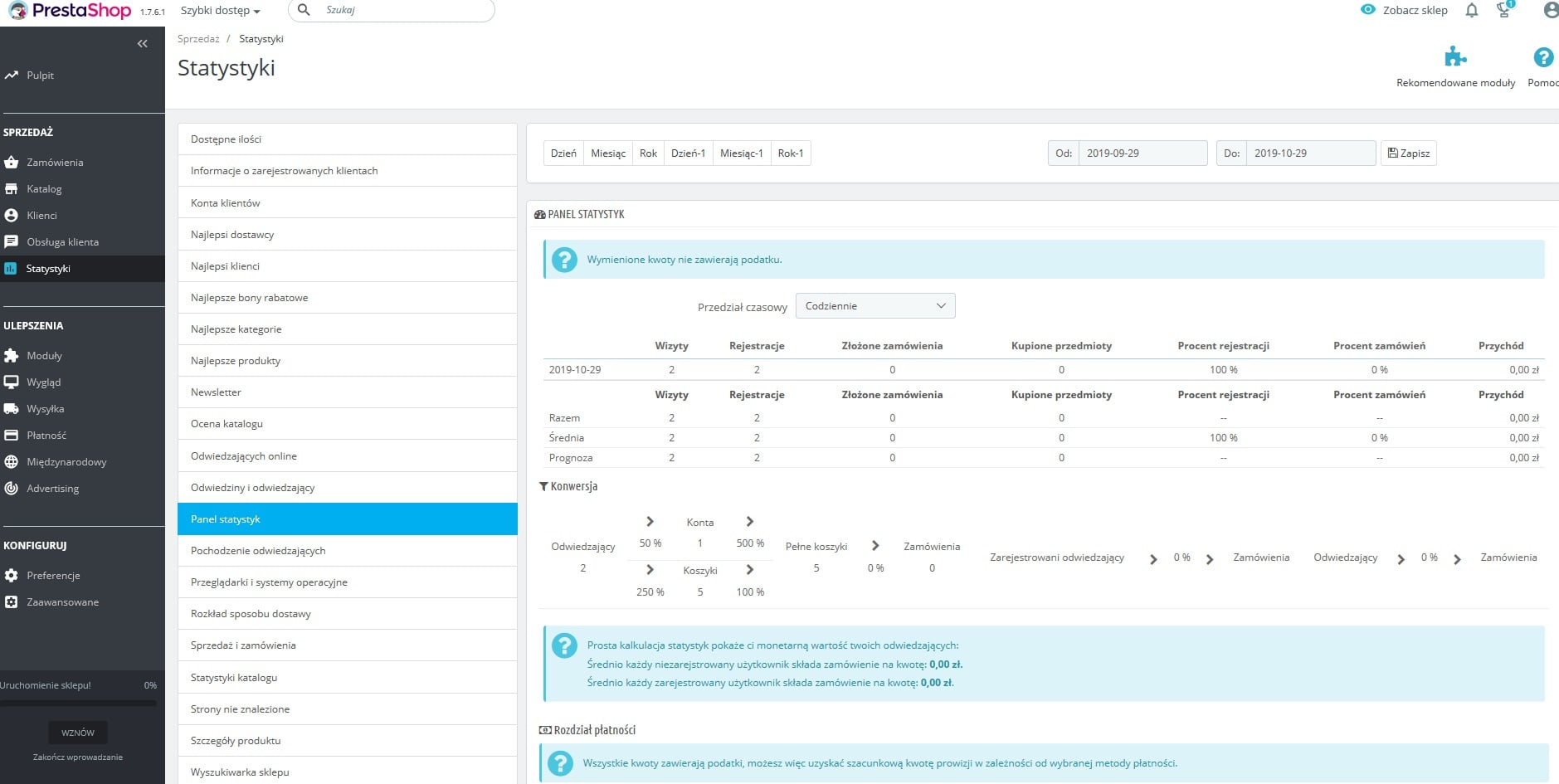1559x784 pixels.
Task: Click the Zobacz sklep eye icon
Action: [1368, 10]
